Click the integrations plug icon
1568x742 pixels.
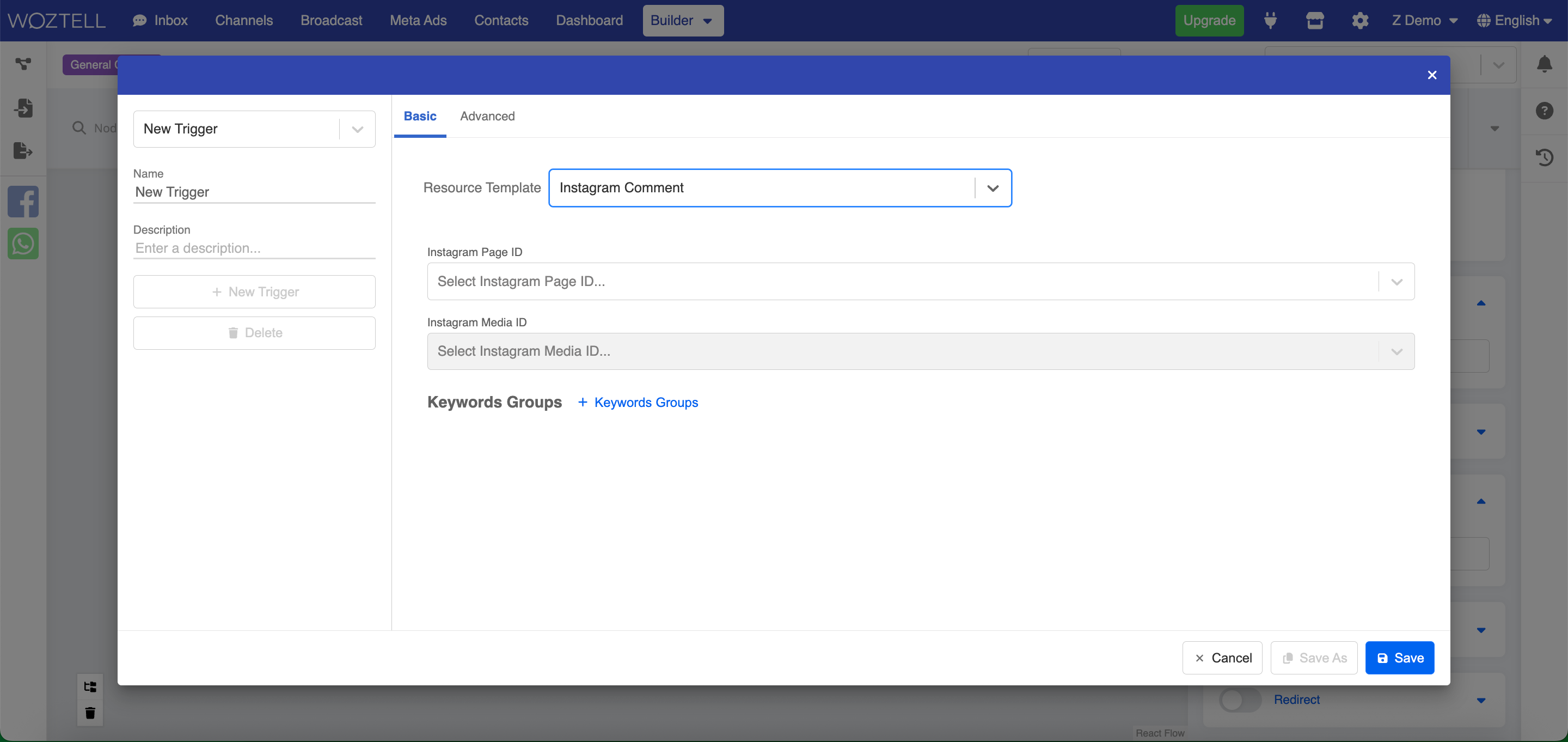pos(1270,21)
